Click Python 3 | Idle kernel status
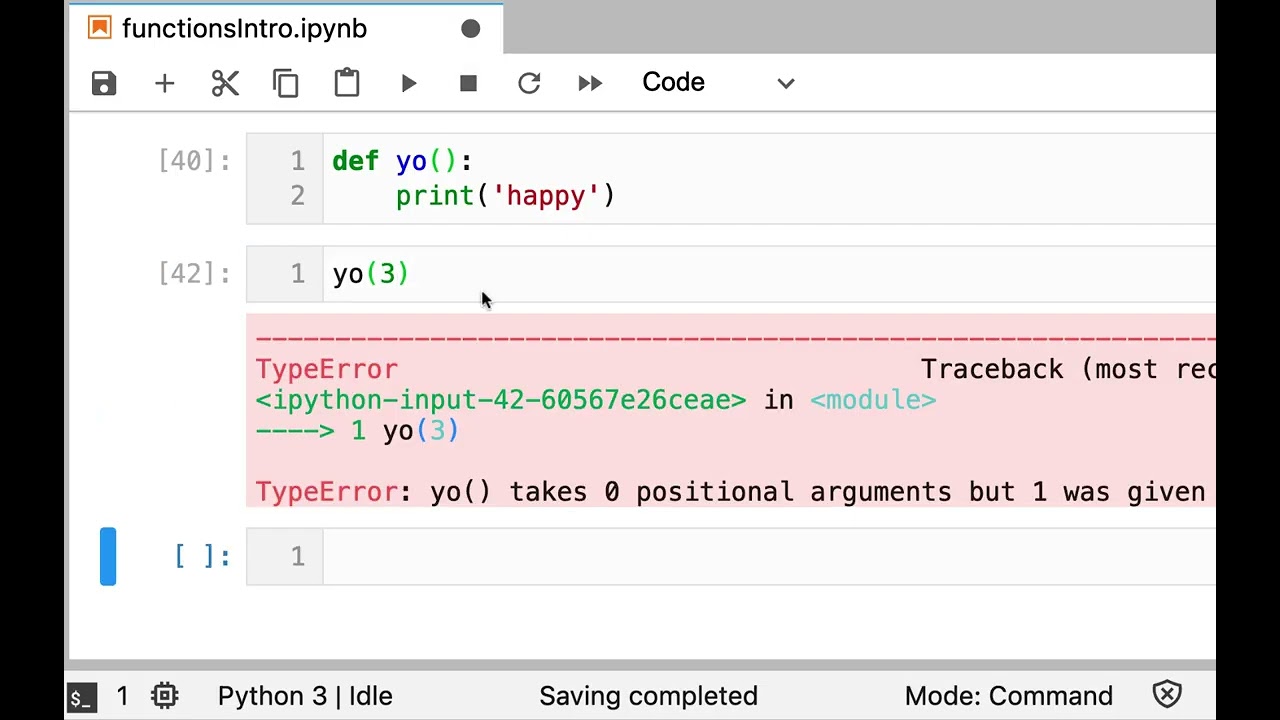This screenshot has width=1280, height=720. (x=305, y=696)
